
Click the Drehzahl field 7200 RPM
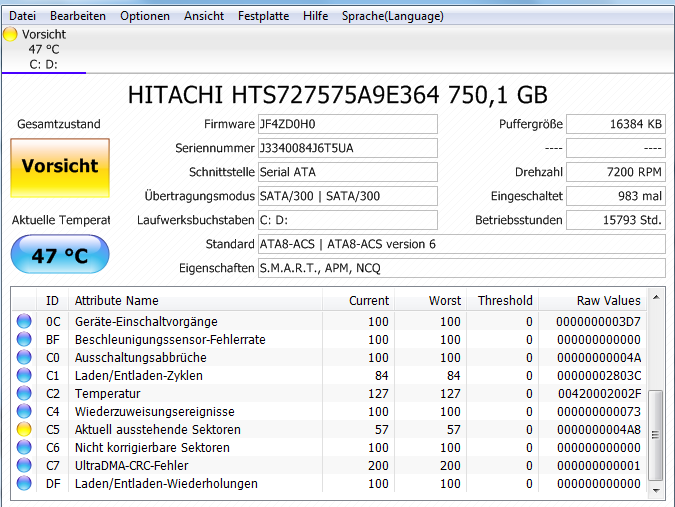click(x=616, y=172)
